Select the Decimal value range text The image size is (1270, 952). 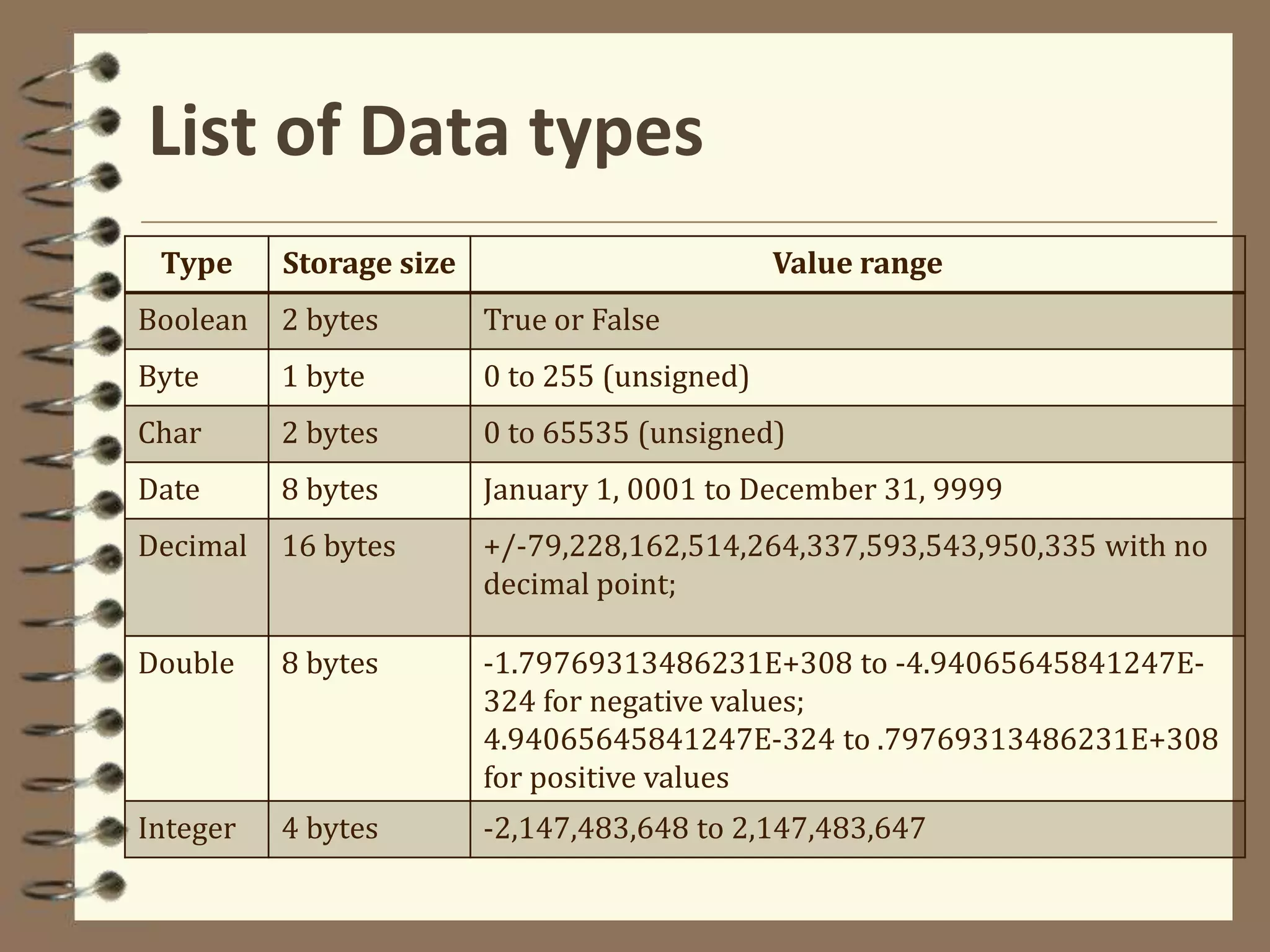[x=845, y=565]
